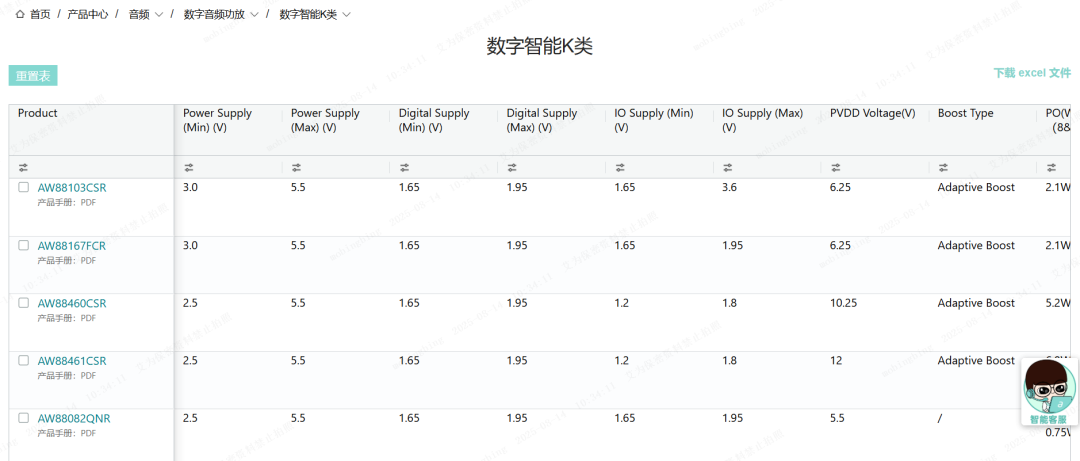This screenshot has height=461, width=1080.
Task: Click 下载 excel 文件 download link
Action: (x=1032, y=74)
